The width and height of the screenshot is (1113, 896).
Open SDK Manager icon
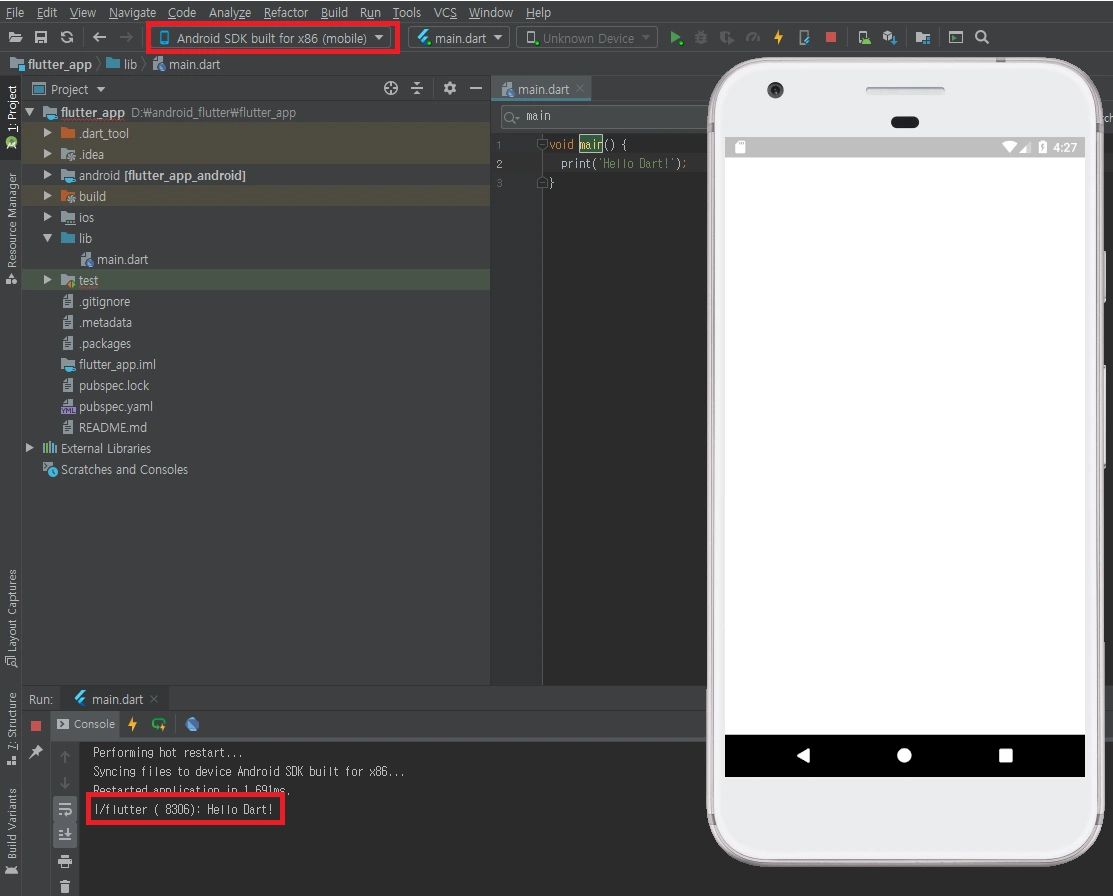889,38
